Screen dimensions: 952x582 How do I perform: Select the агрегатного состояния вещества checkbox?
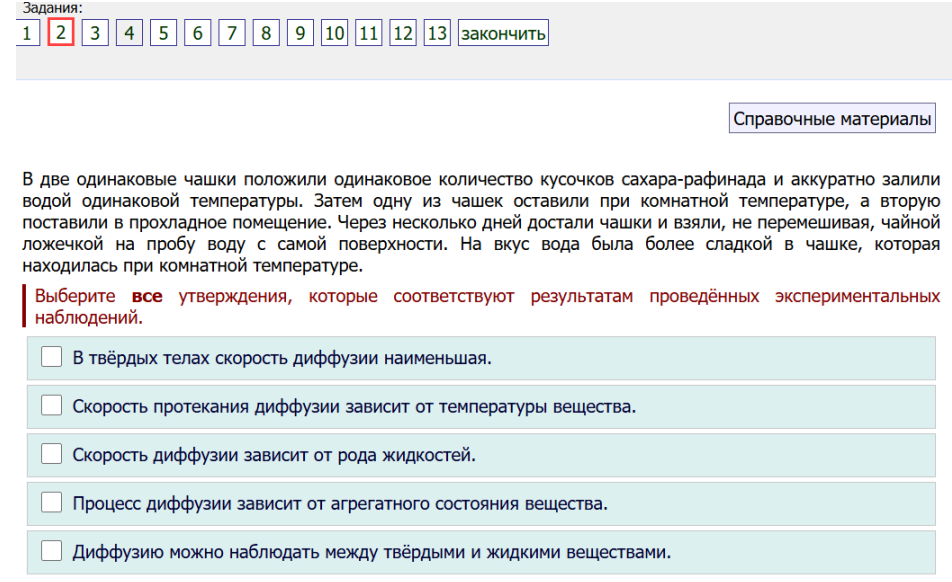tap(52, 503)
